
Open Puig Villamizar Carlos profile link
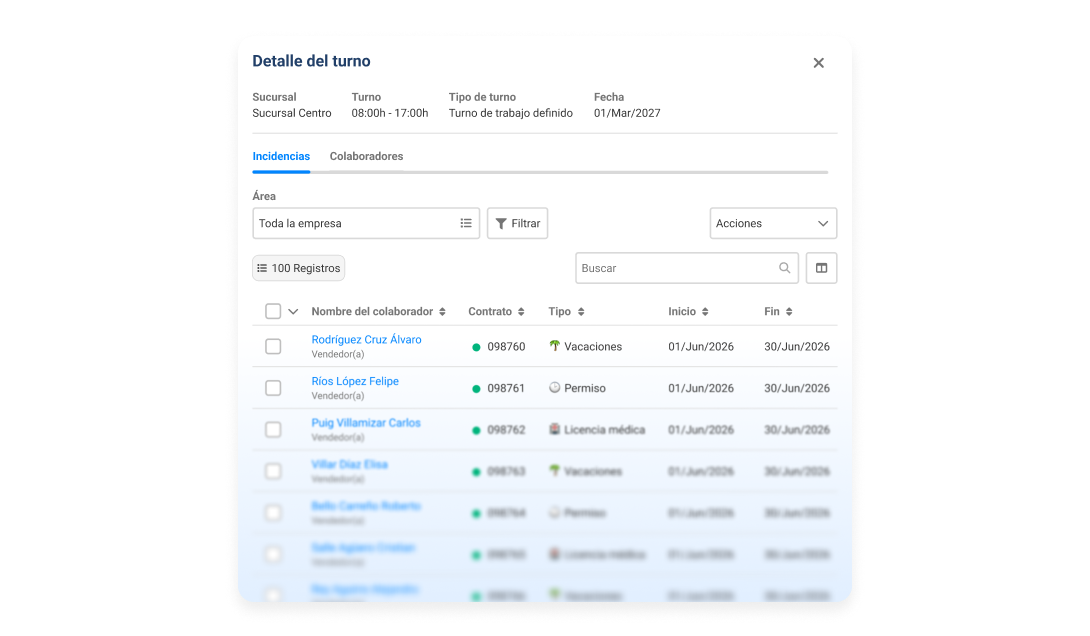366,423
